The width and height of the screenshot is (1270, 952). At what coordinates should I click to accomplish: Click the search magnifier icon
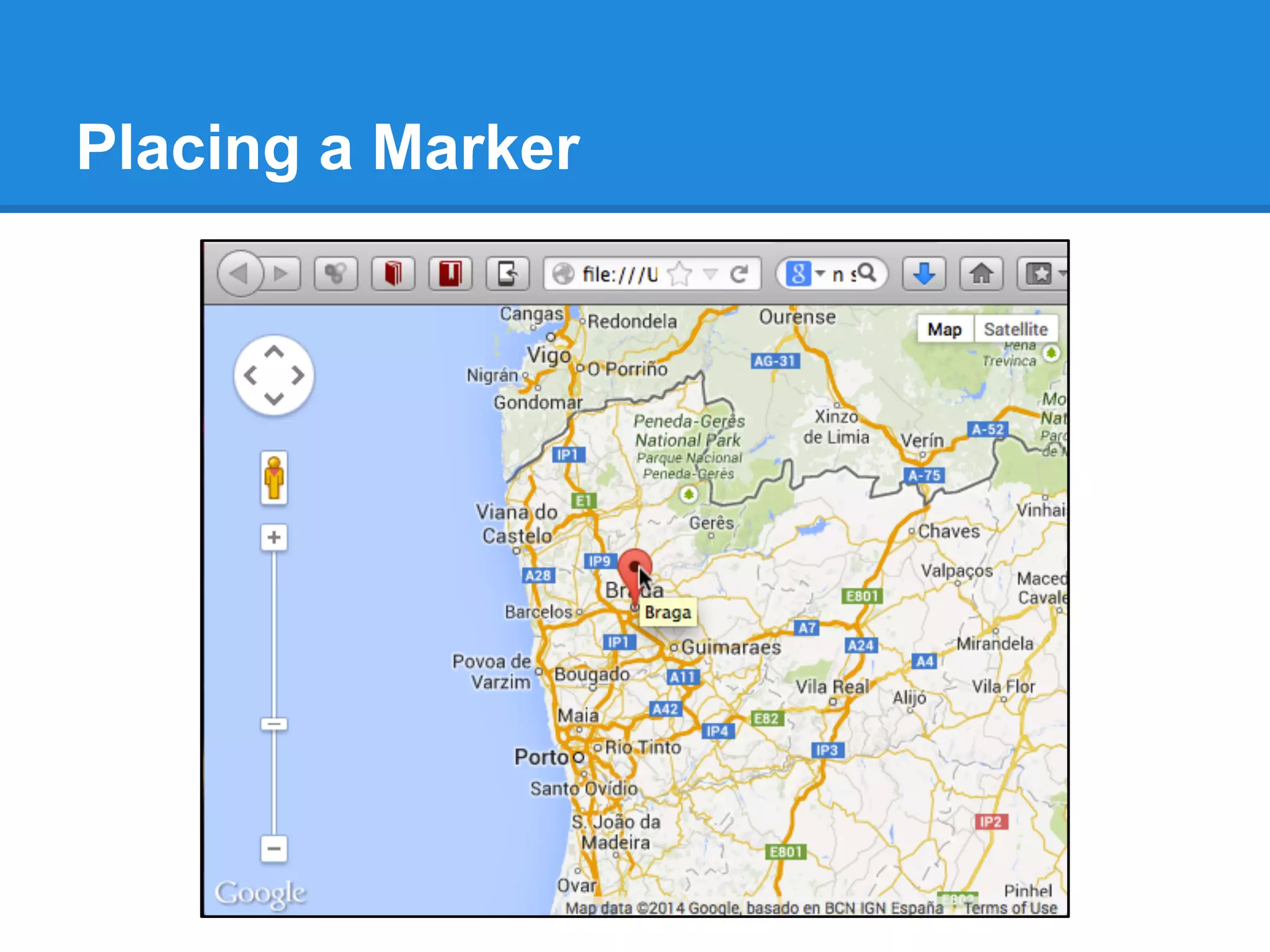[x=866, y=273]
